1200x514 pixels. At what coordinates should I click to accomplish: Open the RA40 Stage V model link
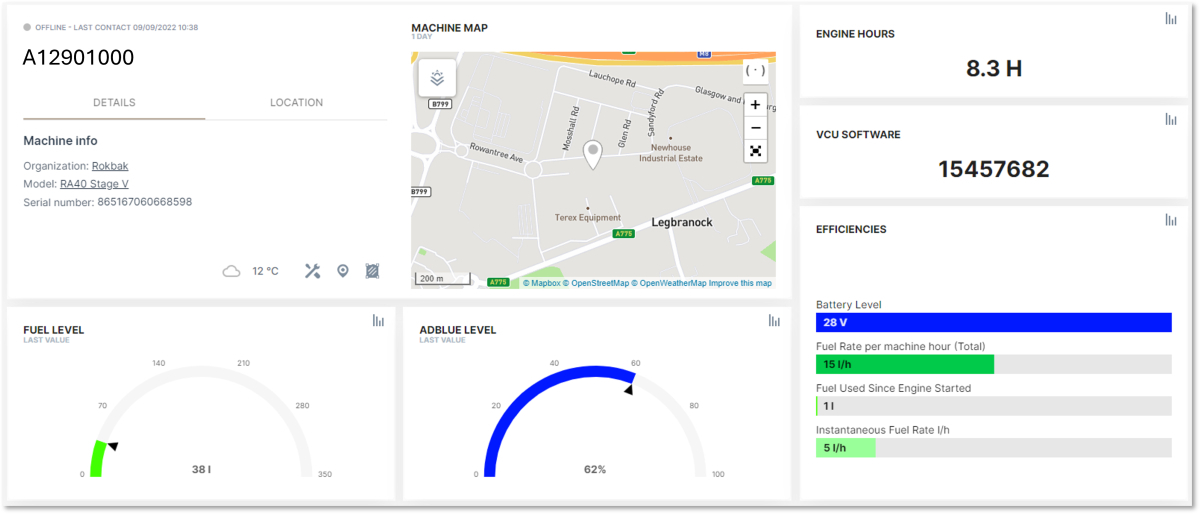pyautogui.click(x=94, y=184)
